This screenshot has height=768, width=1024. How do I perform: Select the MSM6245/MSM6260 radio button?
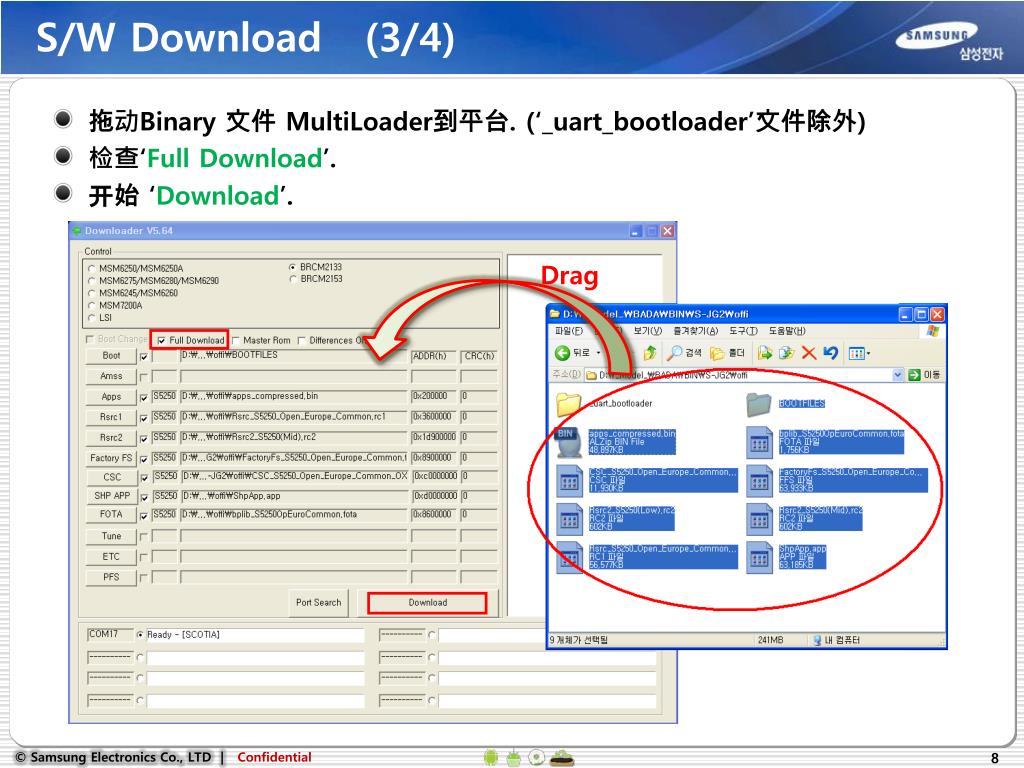[91, 293]
